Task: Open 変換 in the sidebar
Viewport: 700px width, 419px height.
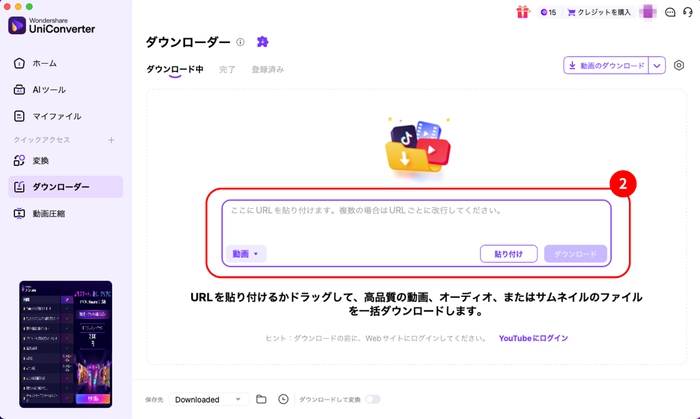Action: pos(40,160)
